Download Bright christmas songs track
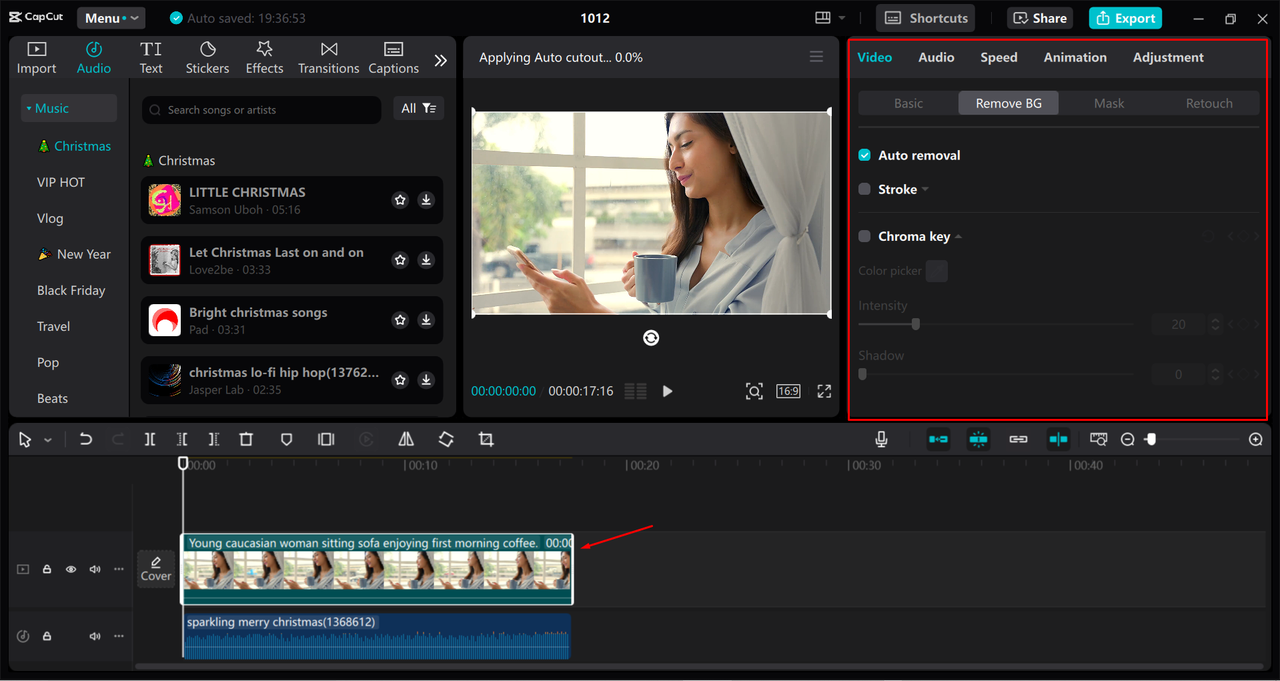This screenshot has height=681, width=1280. [426, 320]
